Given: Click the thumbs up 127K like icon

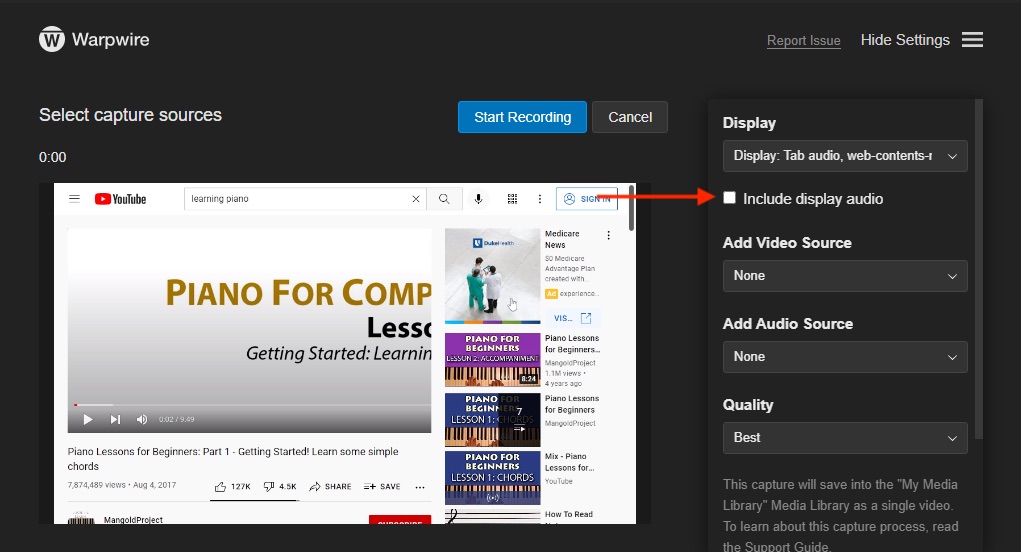Looking at the screenshot, I should pyautogui.click(x=220, y=487).
